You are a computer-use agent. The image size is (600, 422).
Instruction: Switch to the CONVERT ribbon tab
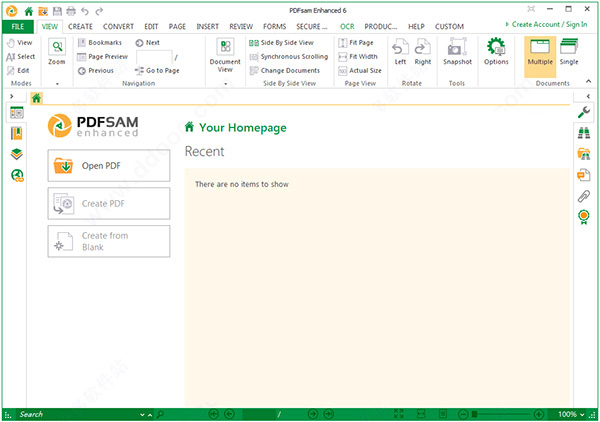click(x=118, y=26)
